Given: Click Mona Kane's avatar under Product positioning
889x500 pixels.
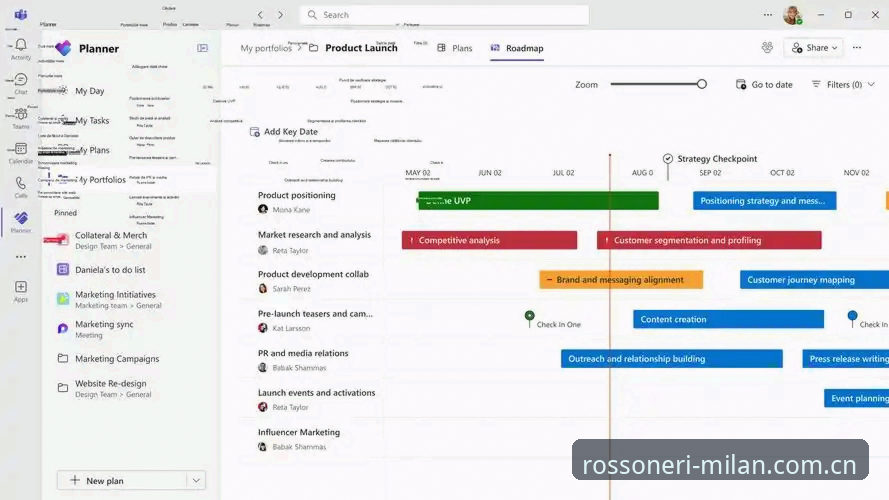Looking at the screenshot, I should click(x=263, y=209).
